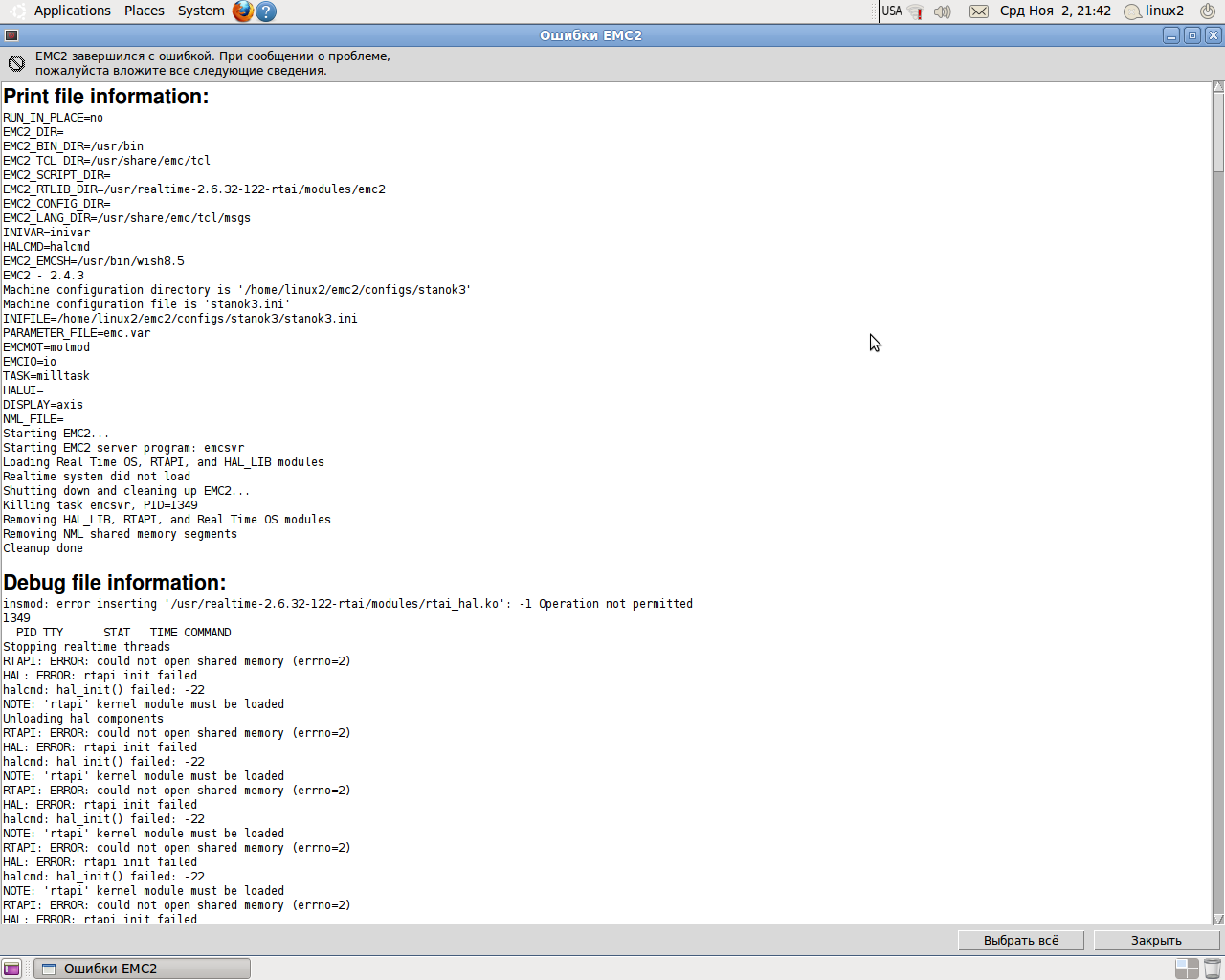Click the Russian error notice text above the log
The image size is (1225, 980).
click(212, 63)
